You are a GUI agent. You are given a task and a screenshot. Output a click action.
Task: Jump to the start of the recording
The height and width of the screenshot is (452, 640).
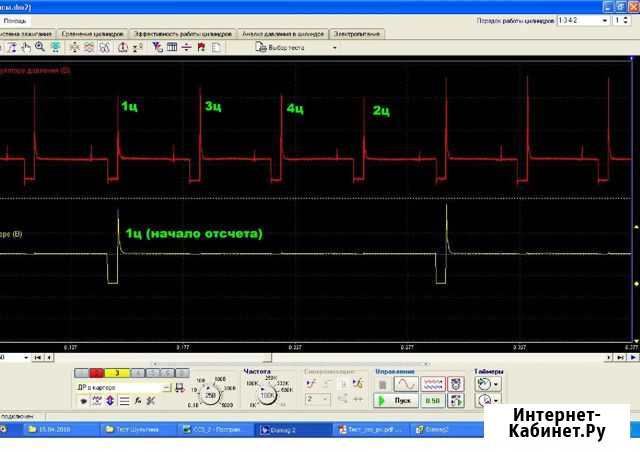[x=38, y=357]
